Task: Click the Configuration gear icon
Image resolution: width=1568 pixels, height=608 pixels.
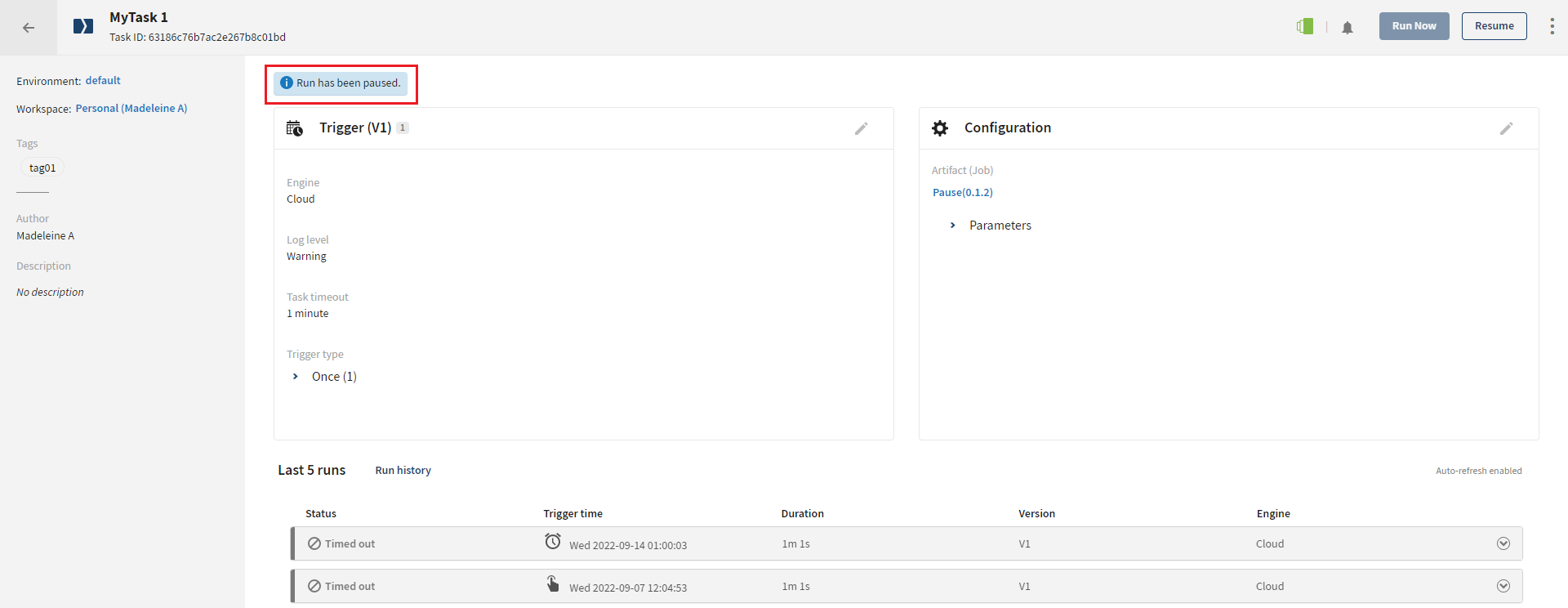Action: coord(940,128)
